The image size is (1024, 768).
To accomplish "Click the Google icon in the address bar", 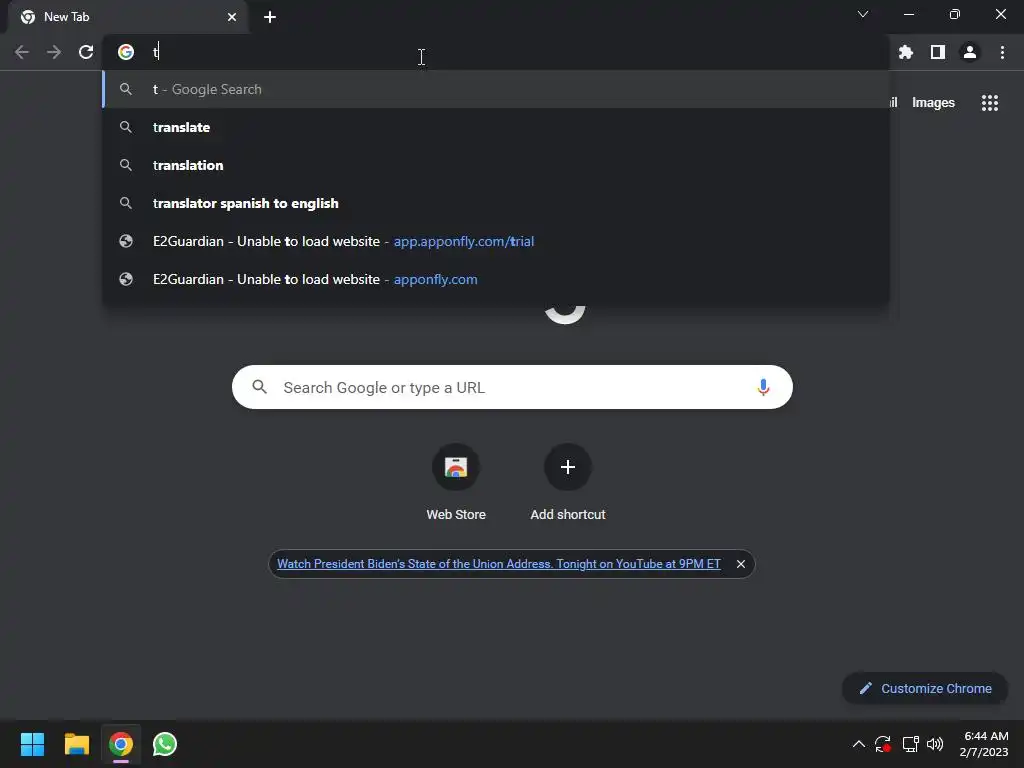I will click(126, 52).
